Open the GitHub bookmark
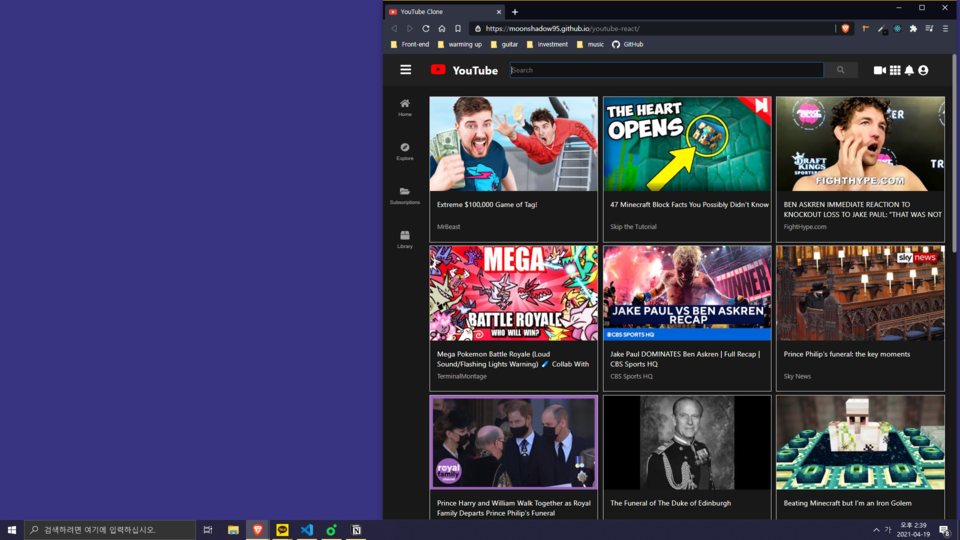This screenshot has height=540, width=960. pyautogui.click(x=628, y=44)
